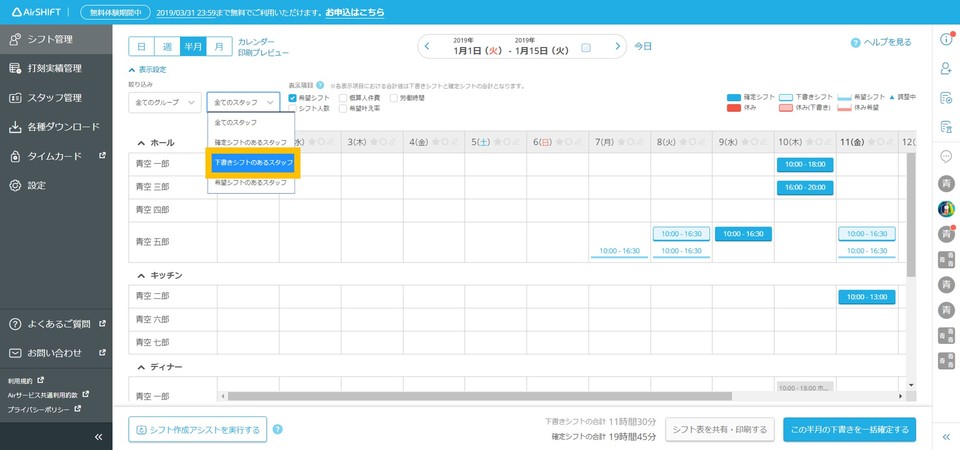This screenshot has width=960, height=450.
Task: Open the chat bubble icon in right sidebar
Action: 945,156
